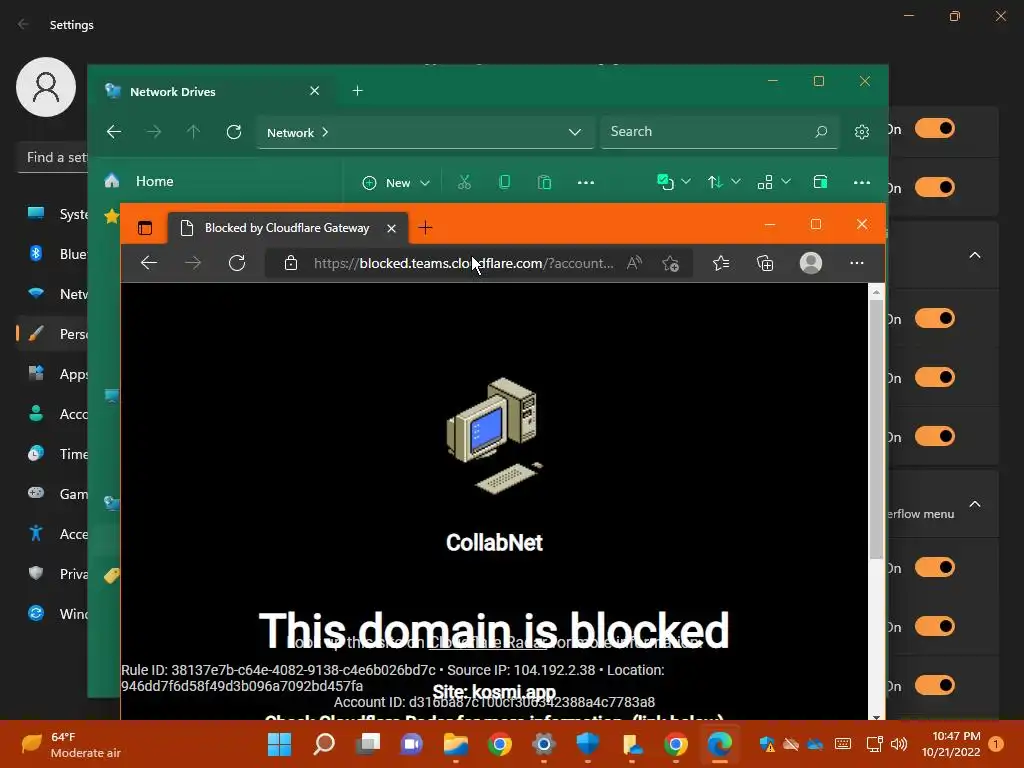The height and width of the screenshot is (768, 1024).
Task: Open Edge tab actions menu icon
Action: (x=145, y=228)
